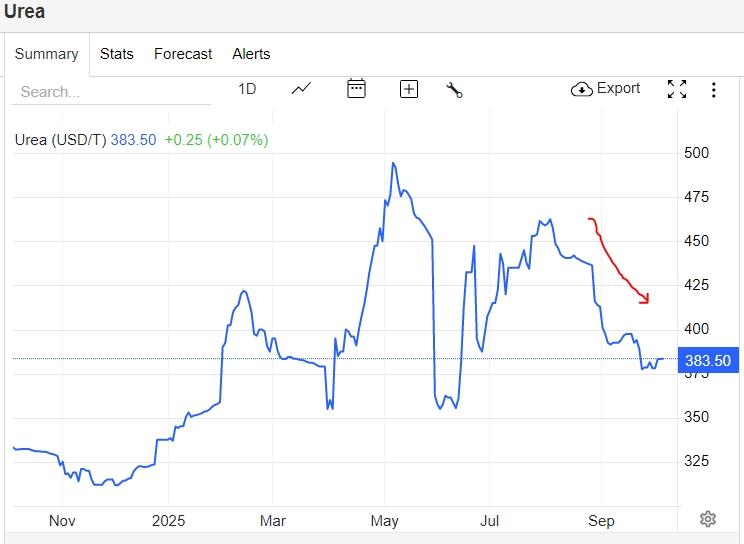Open chart settings gear at bottom right

[x=708, y=518]
